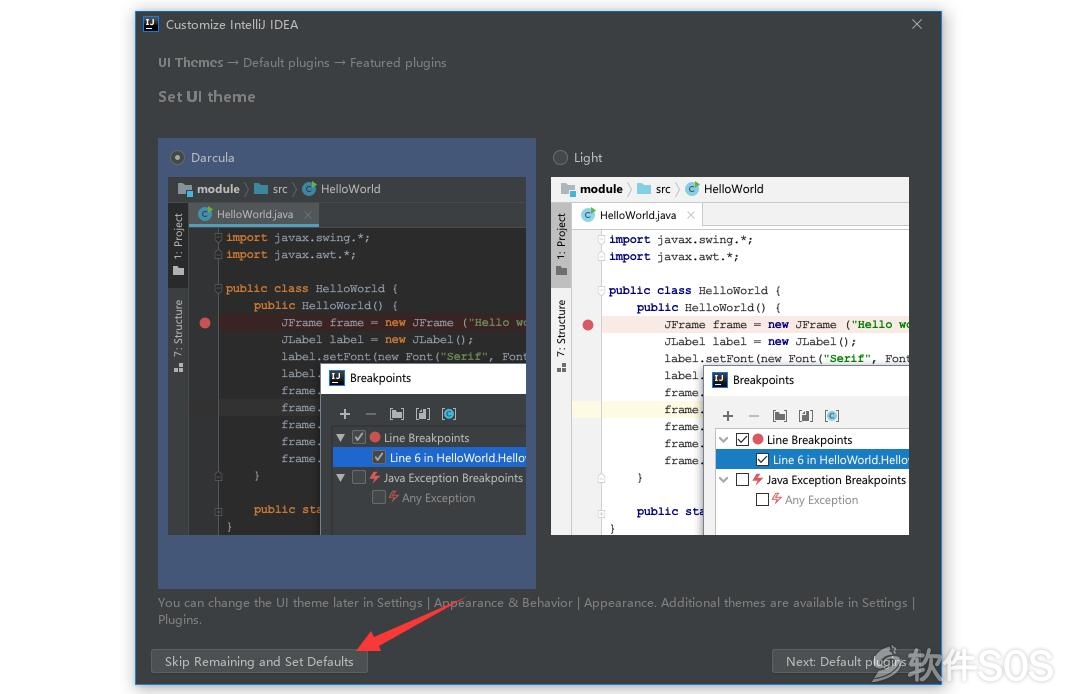The width and height of the screenshot is (1069, 694).
Task: Click group by package icon in Darcula preview
Action: pyautogui.click(x=397, y=414)
